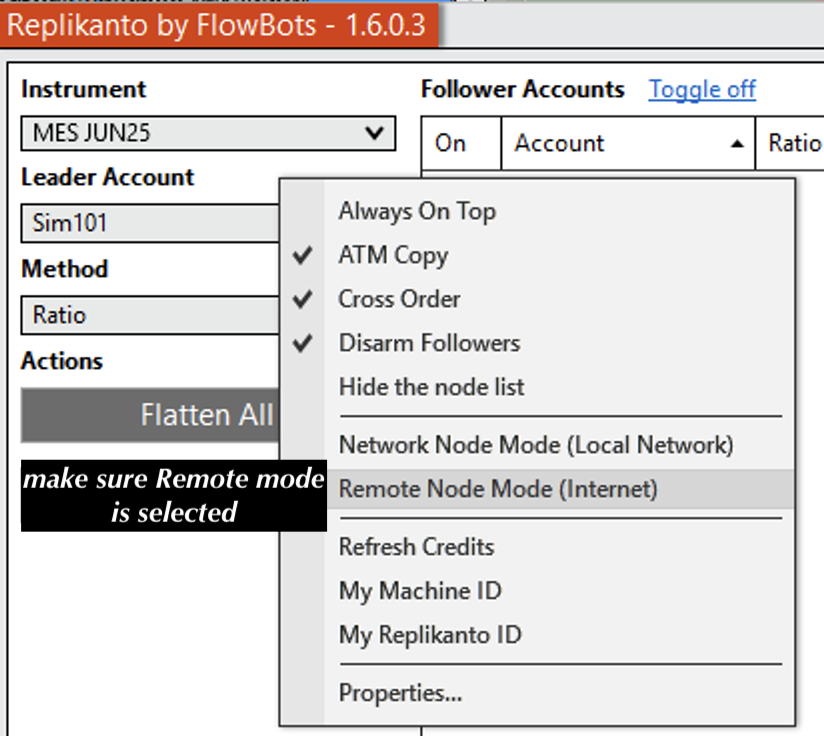Sort by the Account column header
The image size is (824, 736).
coord(628,143)
